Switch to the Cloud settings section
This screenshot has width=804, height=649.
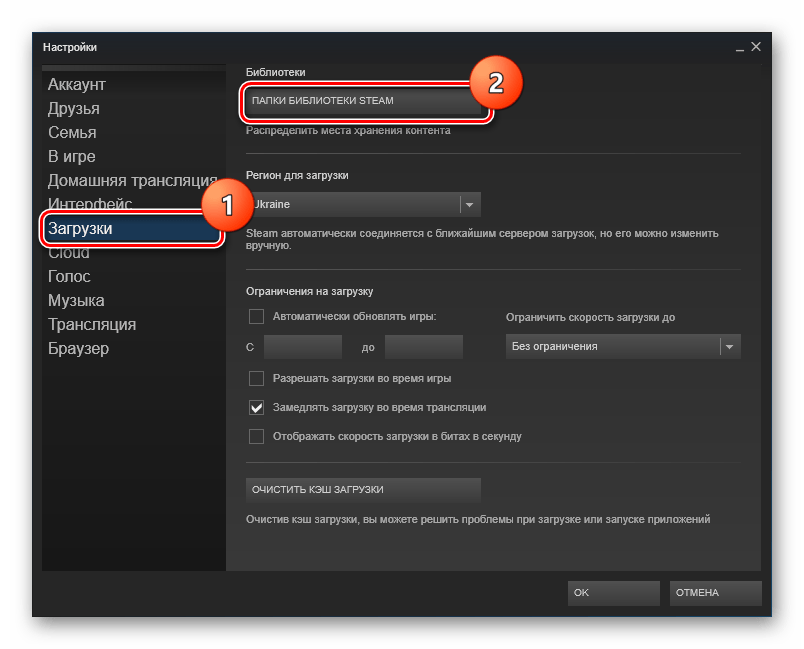coord(69,253)
